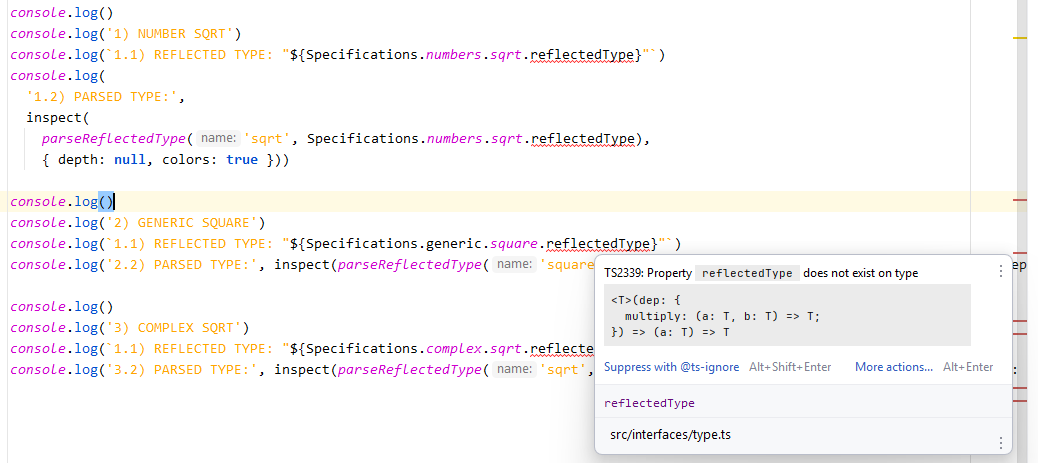This screenshot has height=463, width=1038.
Task: Click the red error marker beside highlighted line
Action: 1020,201
